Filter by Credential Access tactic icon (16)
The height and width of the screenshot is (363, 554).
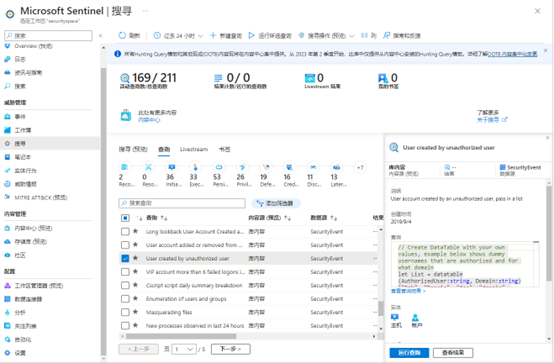[x=289, y=167]
